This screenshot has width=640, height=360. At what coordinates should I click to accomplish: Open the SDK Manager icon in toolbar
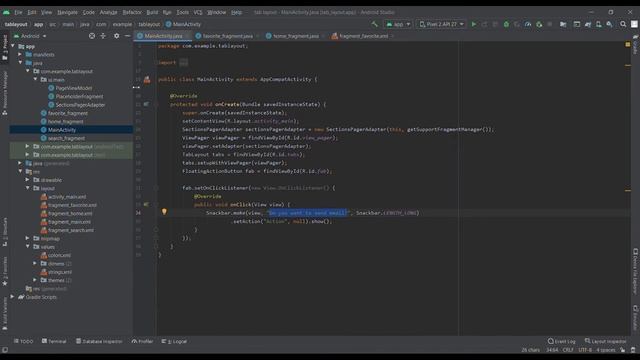[609, 24]
